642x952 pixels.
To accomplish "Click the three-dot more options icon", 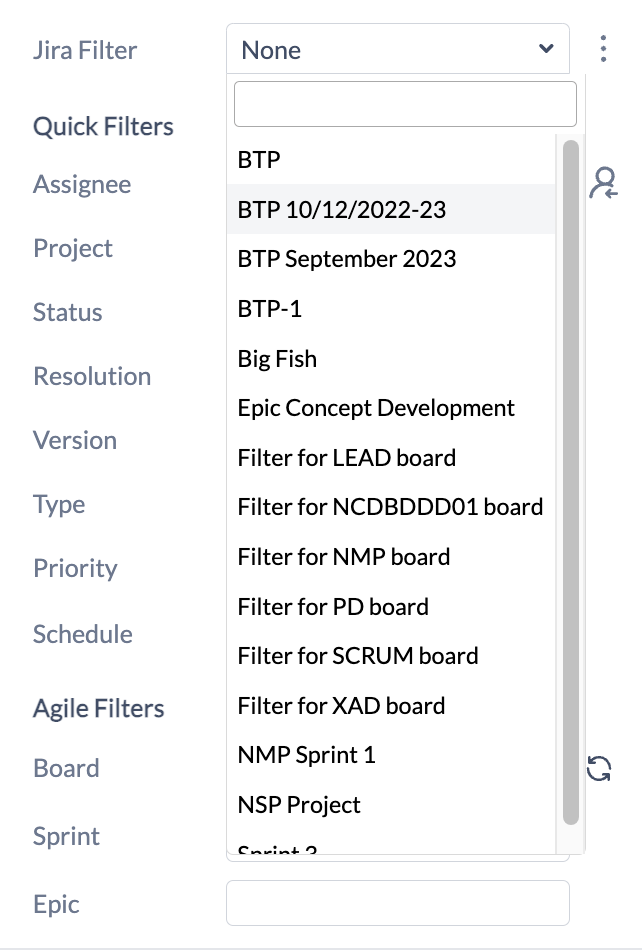I will [603, 49].
